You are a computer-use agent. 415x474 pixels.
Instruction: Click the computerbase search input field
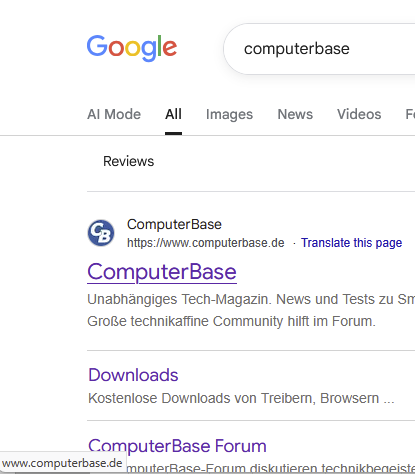coord(319,49)
